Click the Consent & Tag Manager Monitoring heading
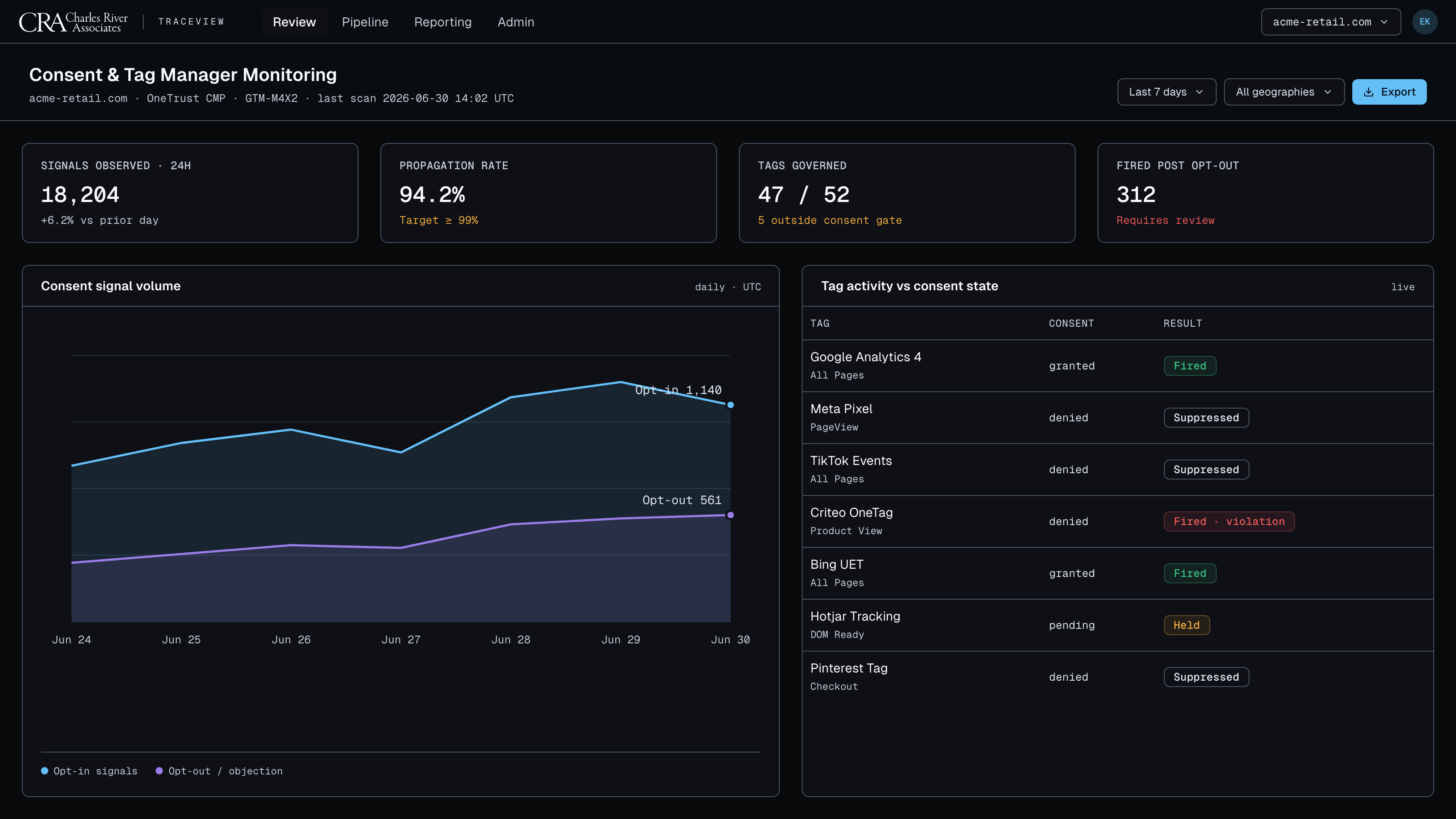The image size is (1456, 819). coord(182,75)
